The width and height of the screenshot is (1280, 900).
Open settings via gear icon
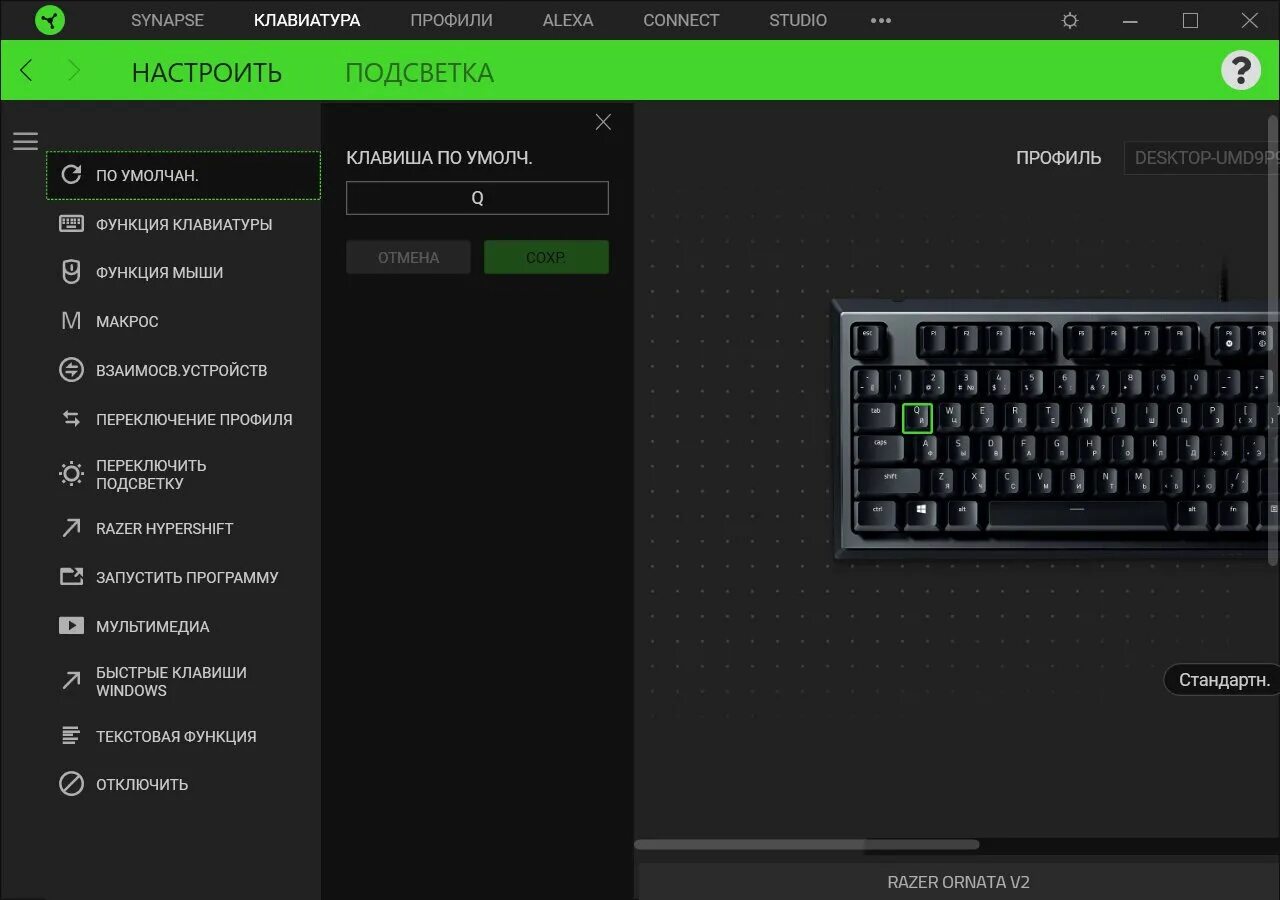point(1070,20)
